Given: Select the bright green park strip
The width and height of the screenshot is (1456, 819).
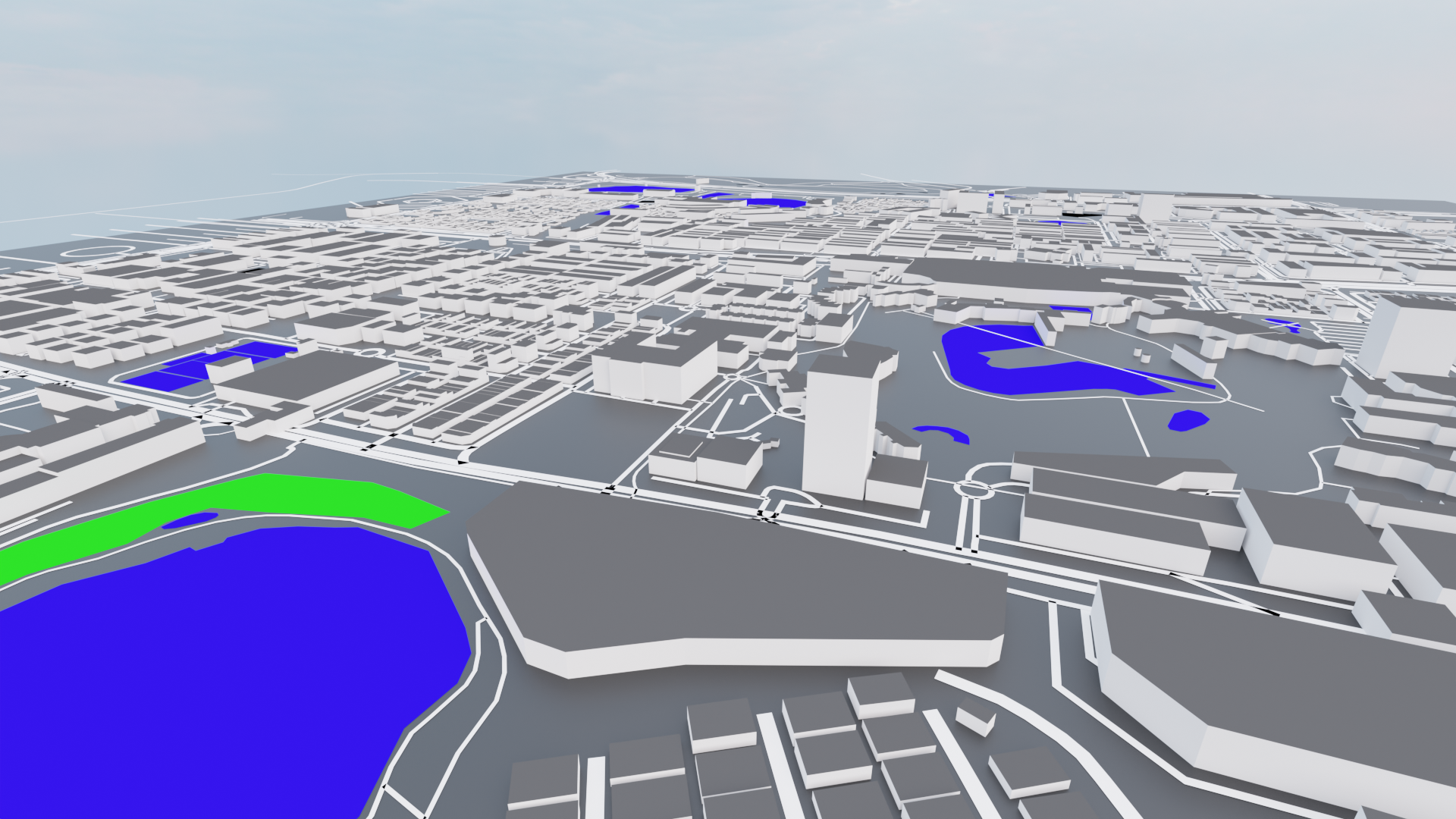Looking at the screenshot, I should 303,497.
